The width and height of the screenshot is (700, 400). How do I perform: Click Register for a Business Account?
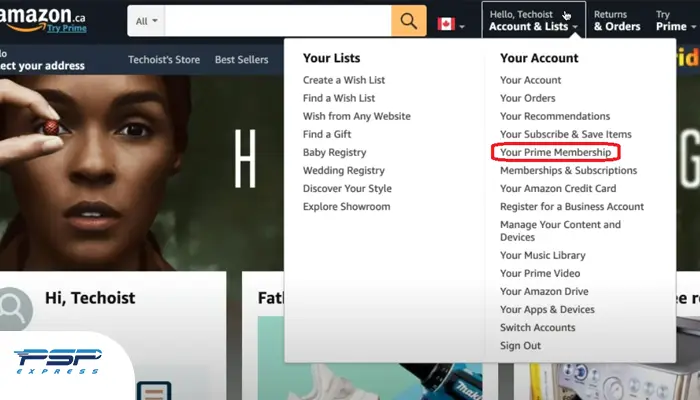click(x=572, y=206)
